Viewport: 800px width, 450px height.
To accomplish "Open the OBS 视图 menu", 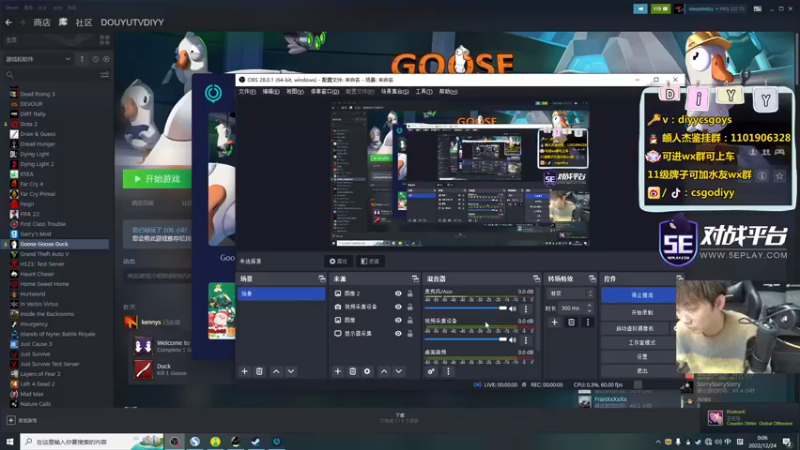I will pos(294,92).
